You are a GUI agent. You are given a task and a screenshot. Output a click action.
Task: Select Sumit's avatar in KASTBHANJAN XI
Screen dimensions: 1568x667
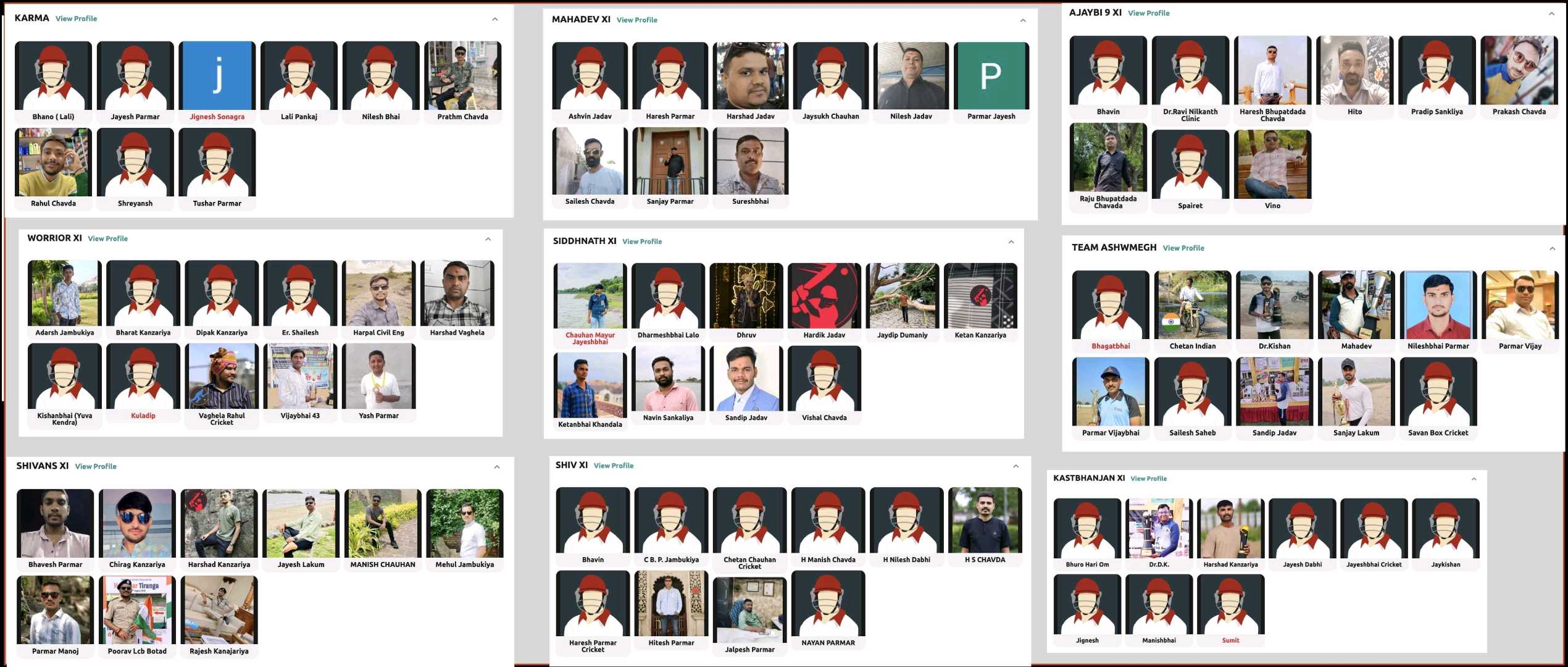coord(1230,604)
